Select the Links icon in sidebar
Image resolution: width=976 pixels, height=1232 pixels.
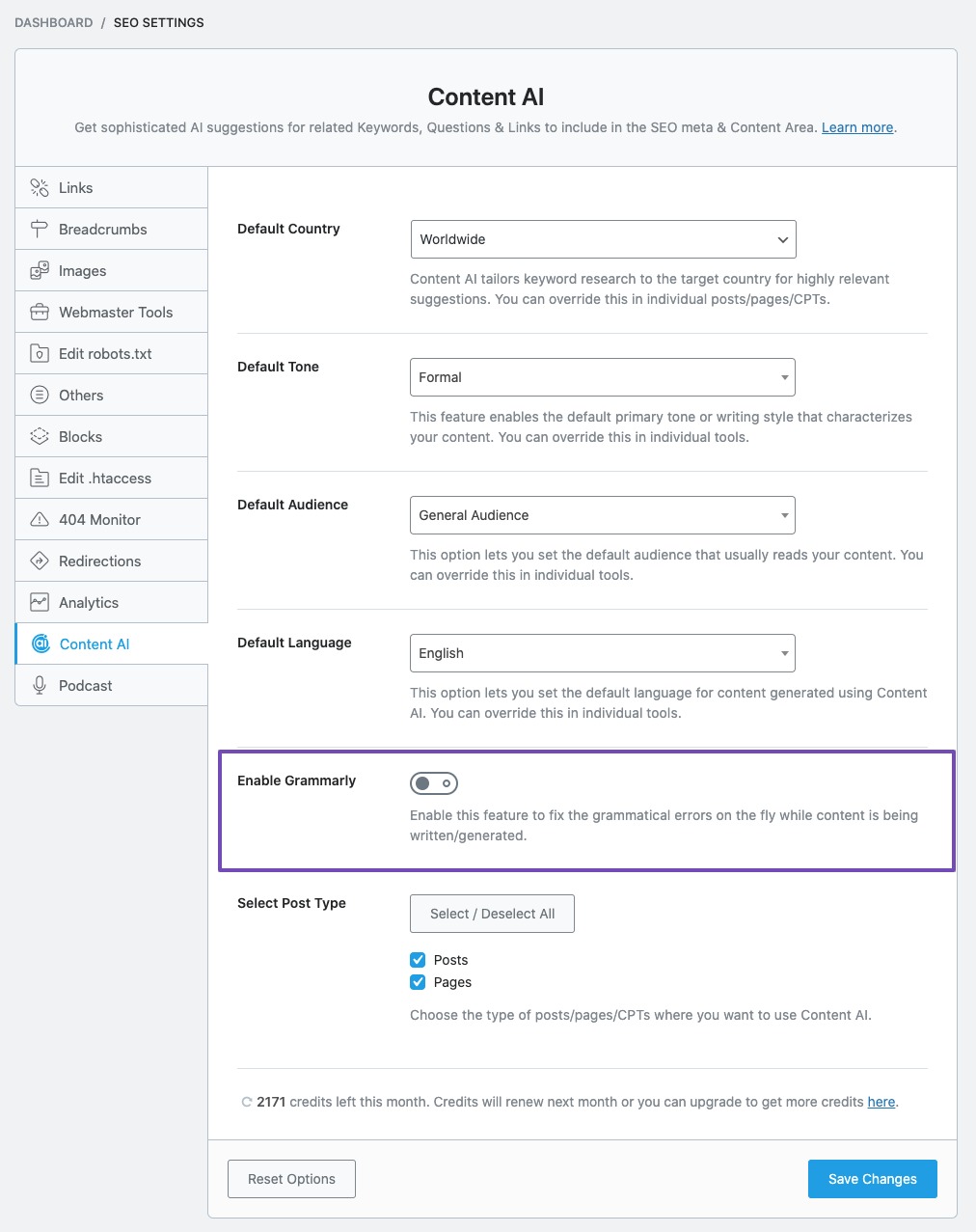pyautogui.click(x=40, y=187)
